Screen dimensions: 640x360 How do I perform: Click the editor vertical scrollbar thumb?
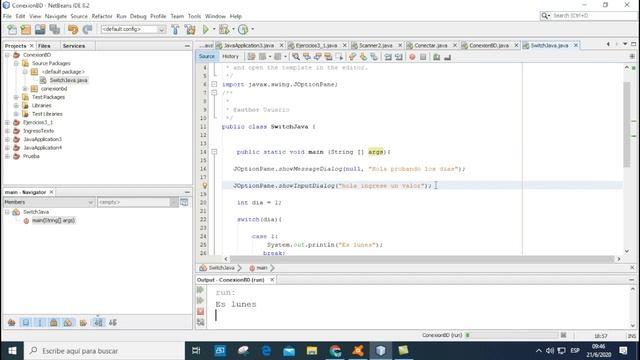coord(627,124)
